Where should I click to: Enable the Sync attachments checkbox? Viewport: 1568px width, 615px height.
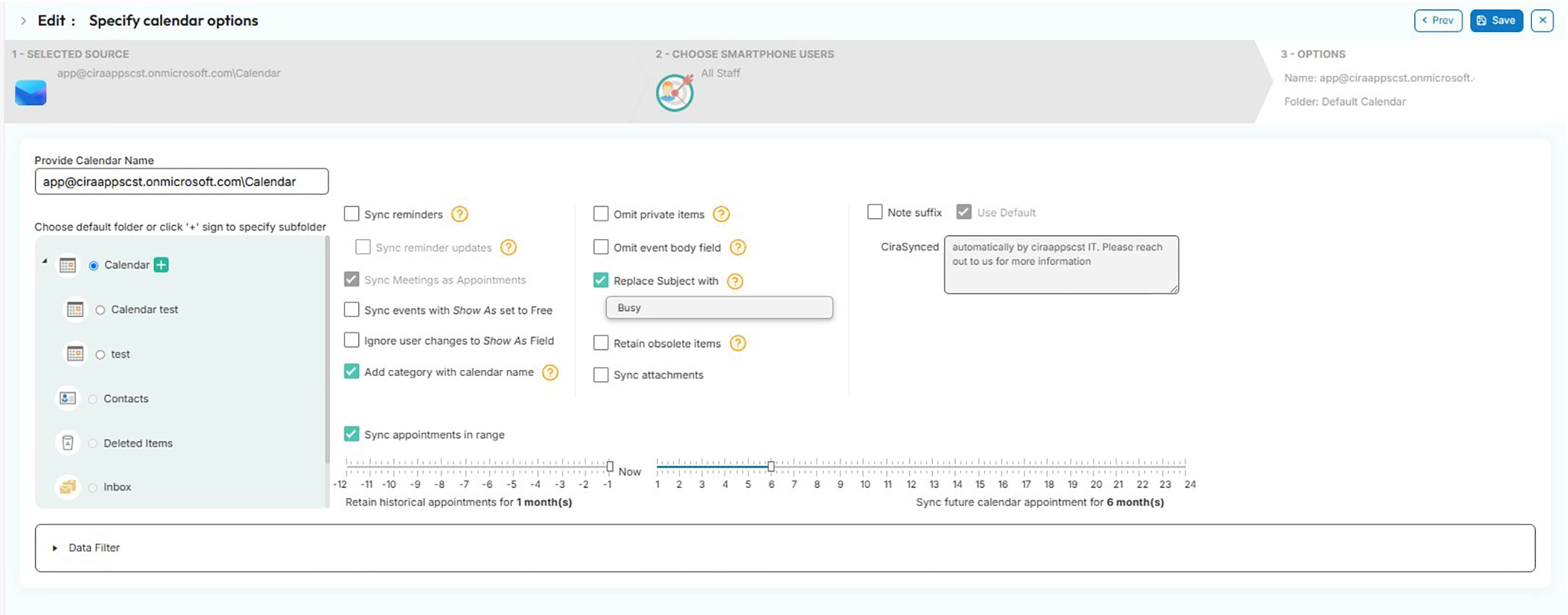pyautogui.click(x=601, y=375)
